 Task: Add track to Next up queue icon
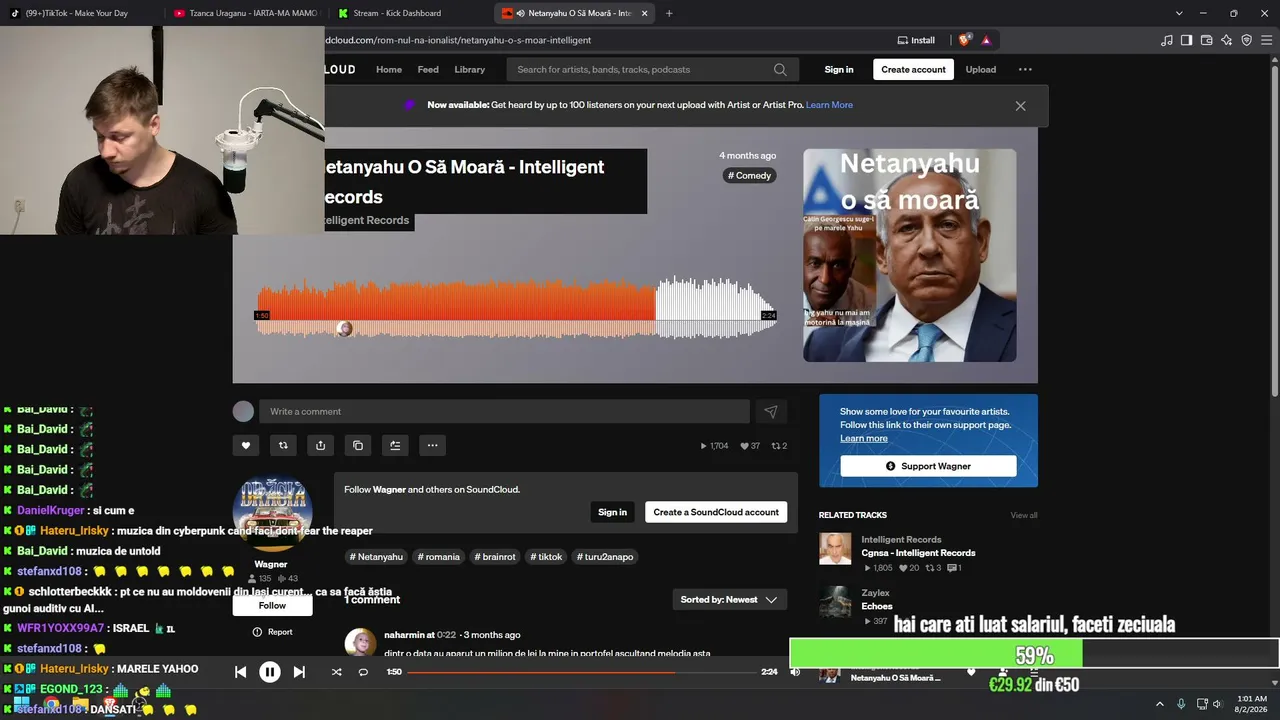point(395,446)
